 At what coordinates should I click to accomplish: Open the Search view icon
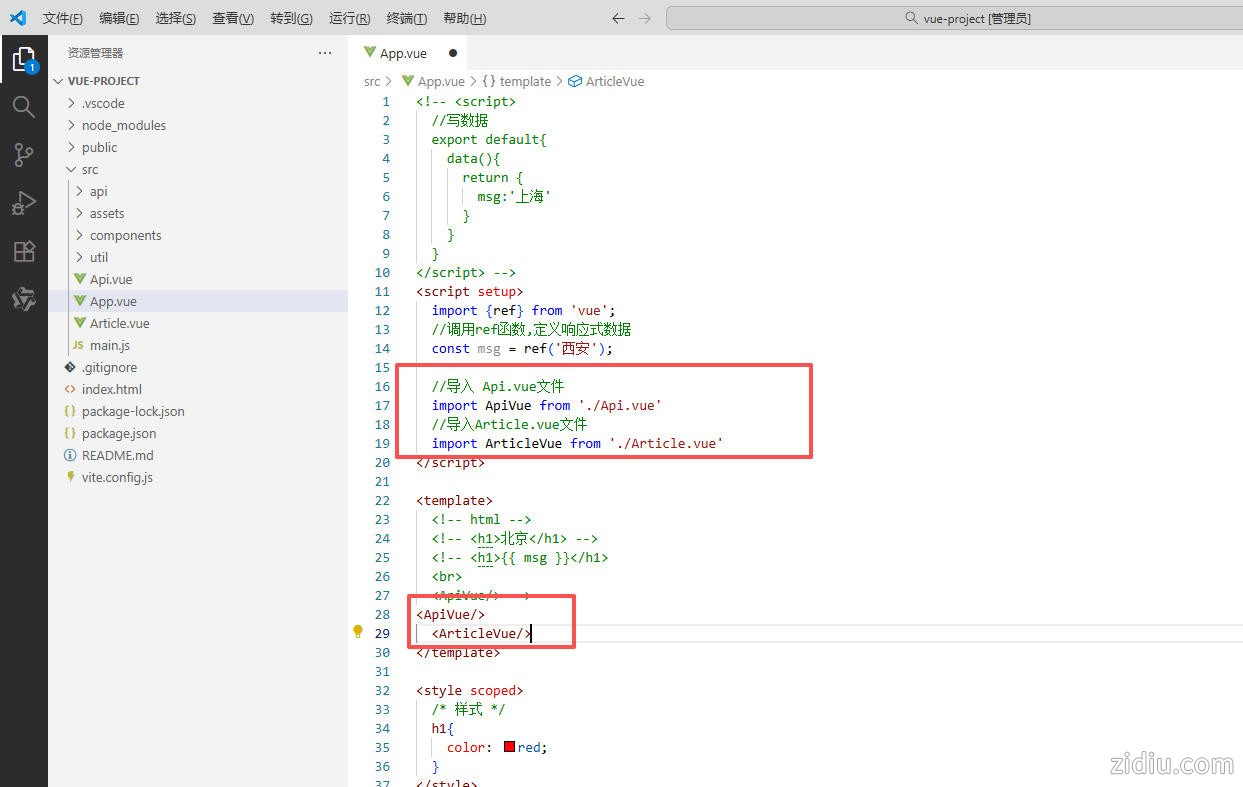tap(23, 107)
